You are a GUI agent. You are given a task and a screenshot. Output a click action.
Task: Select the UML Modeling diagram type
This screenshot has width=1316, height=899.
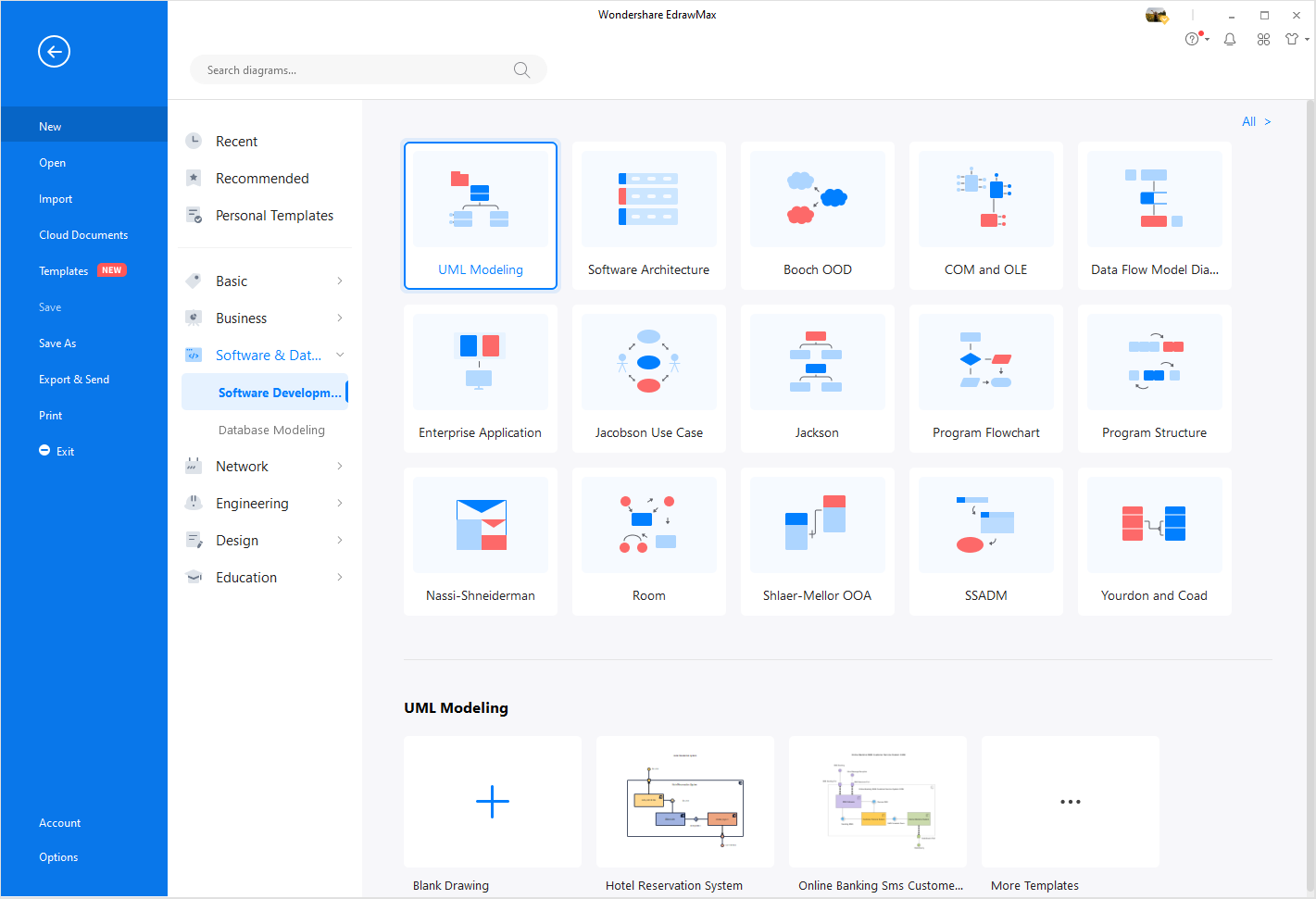coord(481,216)
